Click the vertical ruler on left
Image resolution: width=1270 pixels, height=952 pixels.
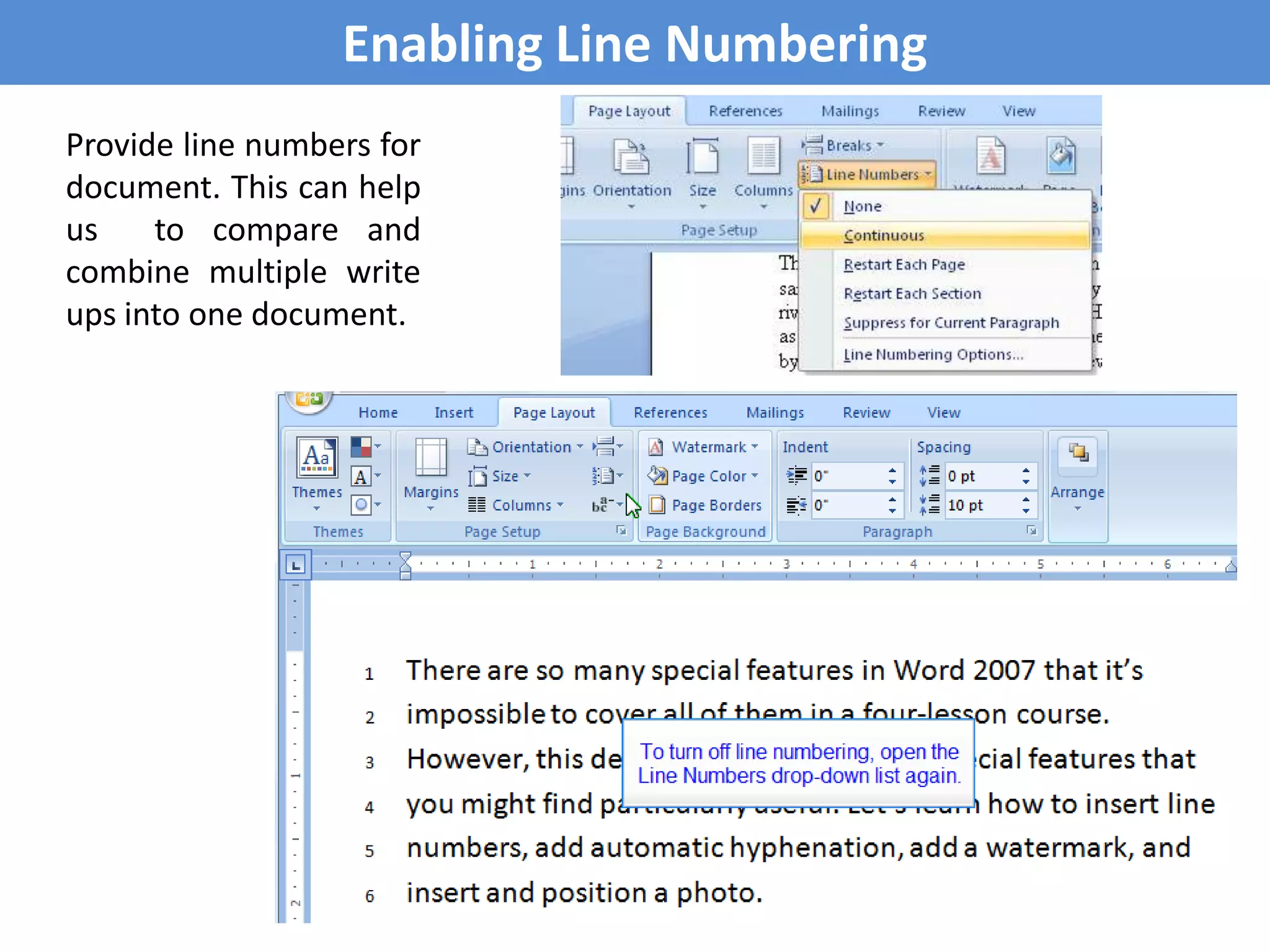click(295, 751)
